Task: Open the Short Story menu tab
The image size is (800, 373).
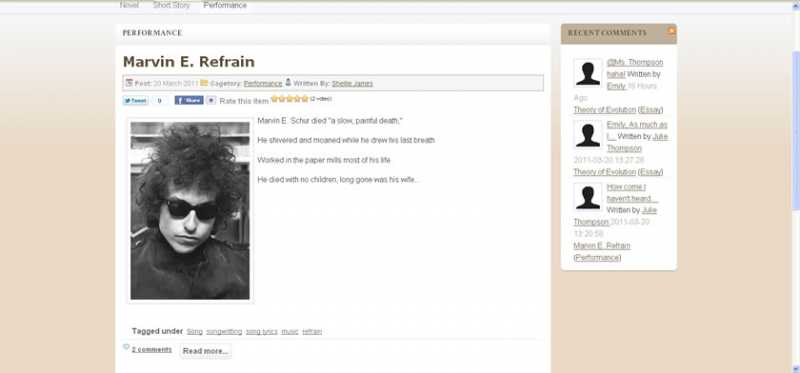Action: 171,5
